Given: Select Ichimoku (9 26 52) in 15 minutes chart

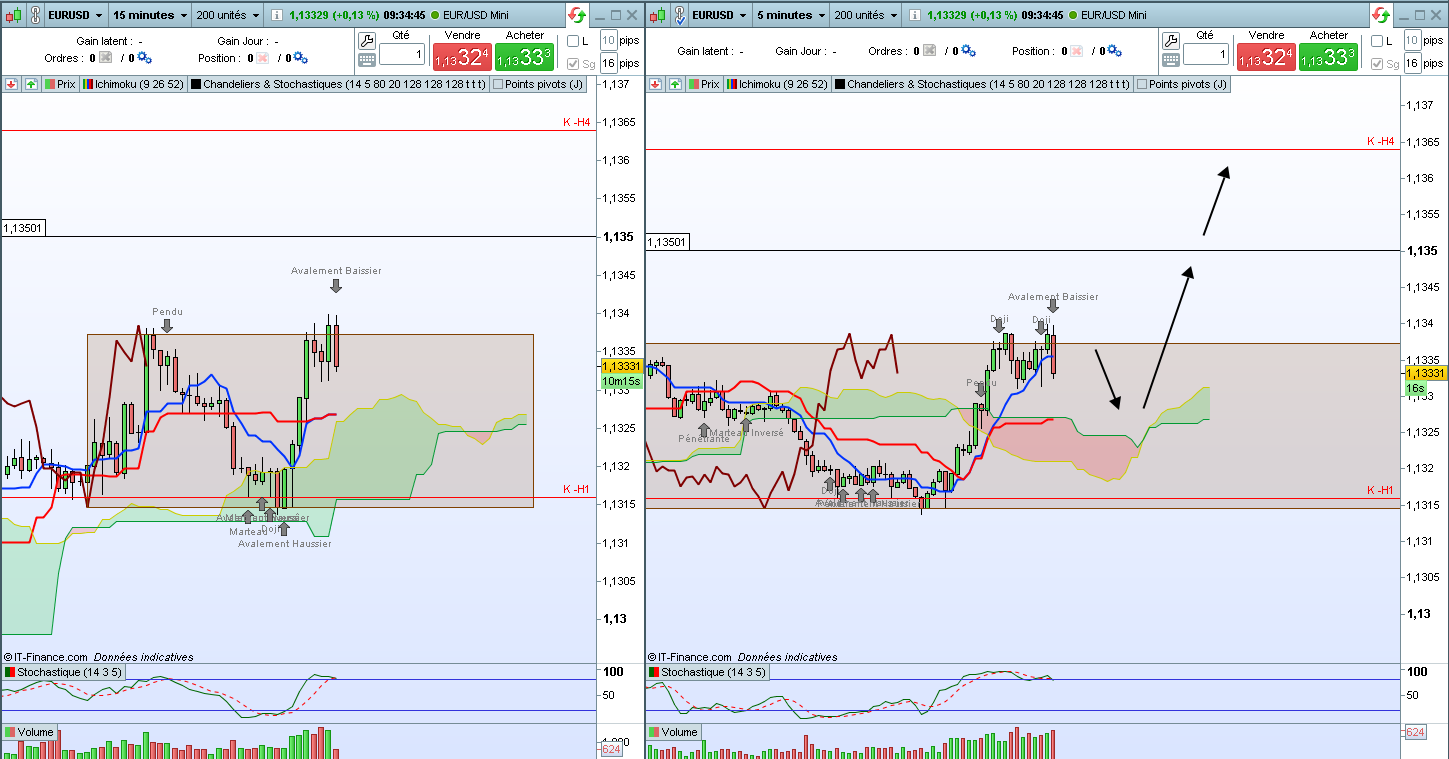Looking at the screenshot, I should pos(134,85).
